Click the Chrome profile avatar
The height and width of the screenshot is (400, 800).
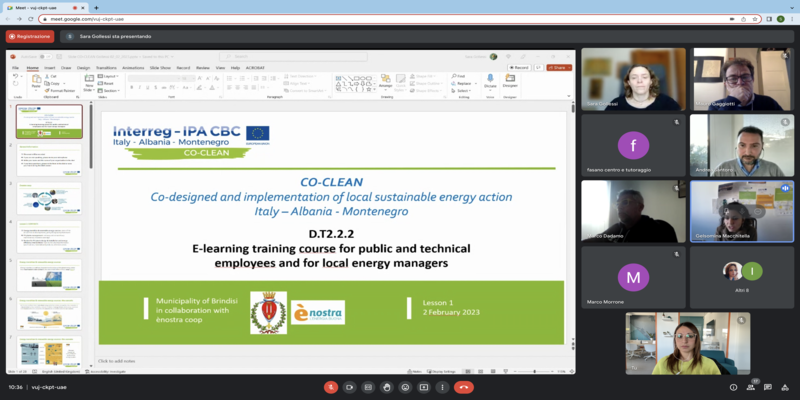[781, 19]
